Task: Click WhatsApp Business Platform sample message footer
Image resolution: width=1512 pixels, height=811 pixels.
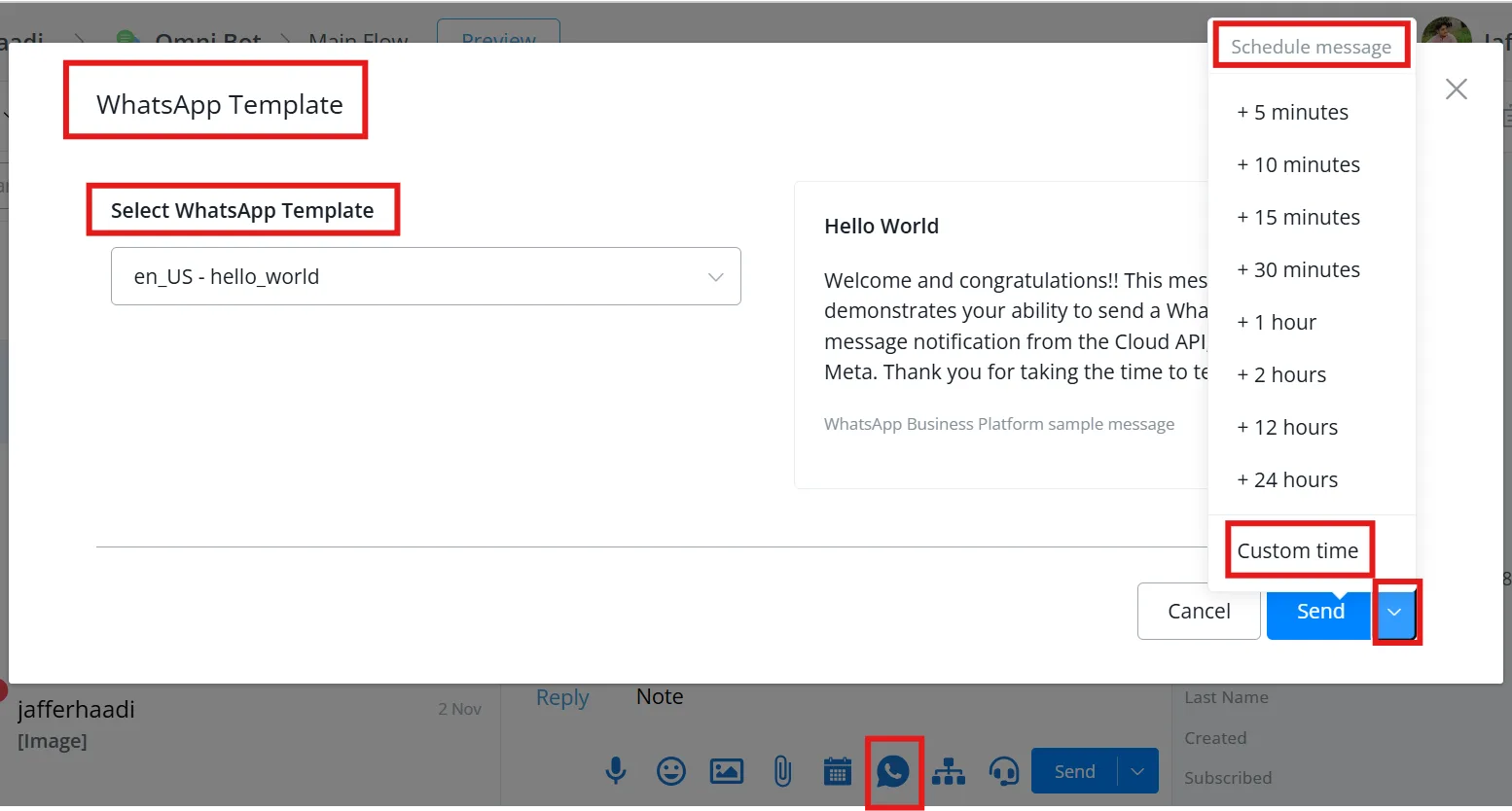Action: pyautogui.click(x=999, y=424)
